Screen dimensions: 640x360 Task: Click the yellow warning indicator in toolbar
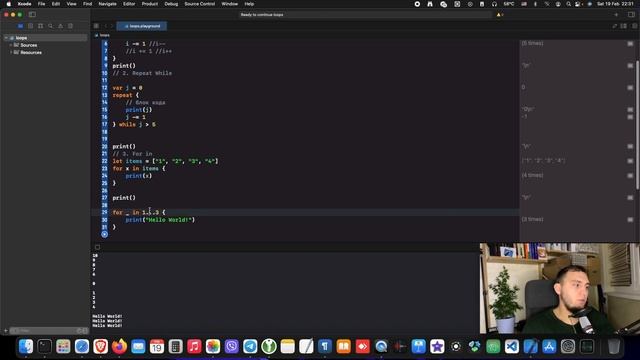500,15
